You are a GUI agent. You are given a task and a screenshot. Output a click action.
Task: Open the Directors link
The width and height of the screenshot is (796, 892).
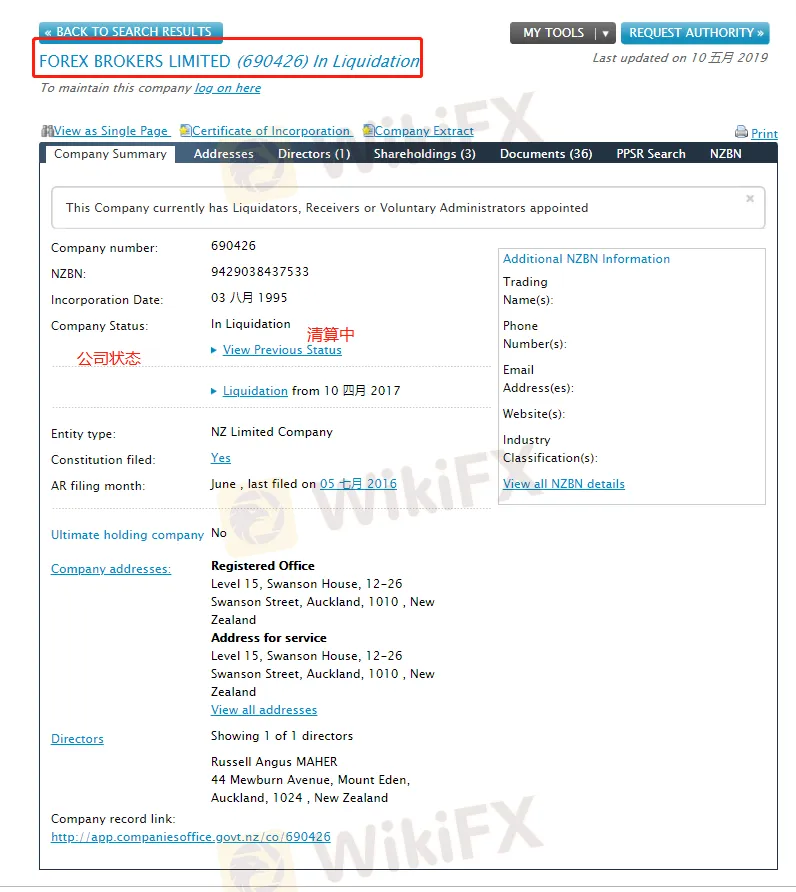[77, 739]
